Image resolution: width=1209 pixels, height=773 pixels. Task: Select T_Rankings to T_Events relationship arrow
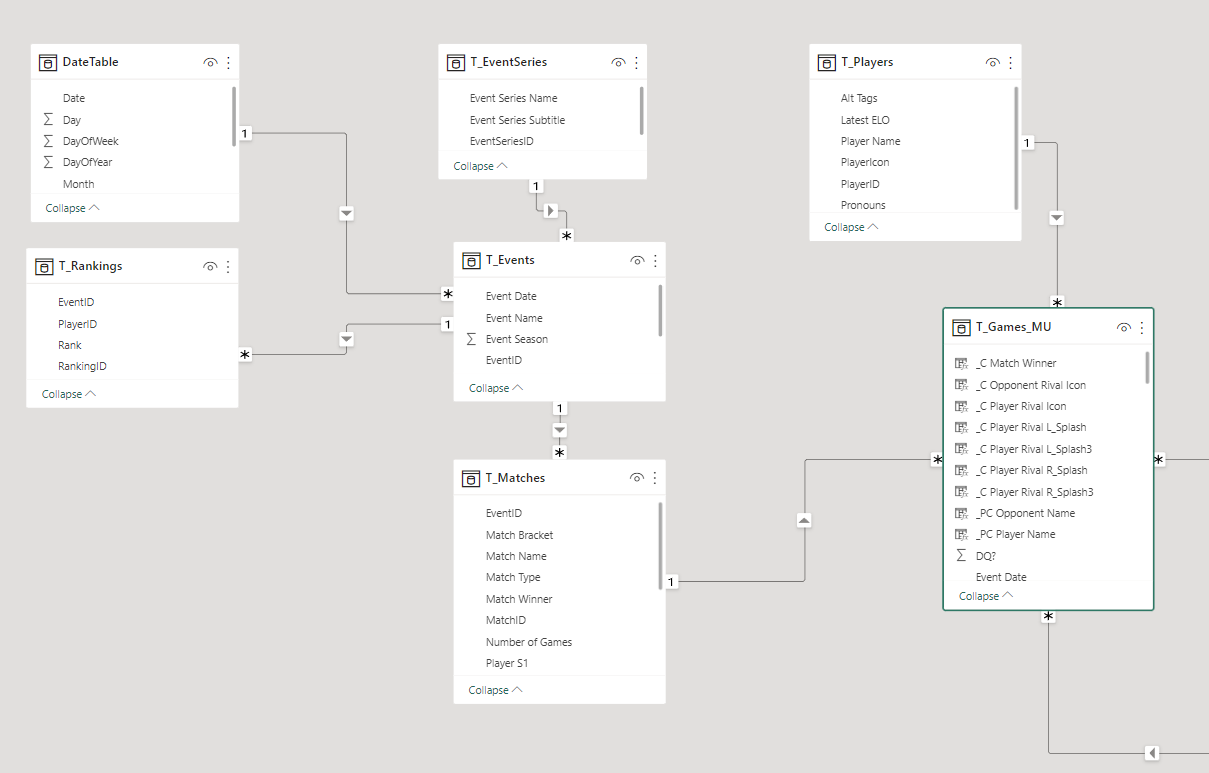pos(346,339)
